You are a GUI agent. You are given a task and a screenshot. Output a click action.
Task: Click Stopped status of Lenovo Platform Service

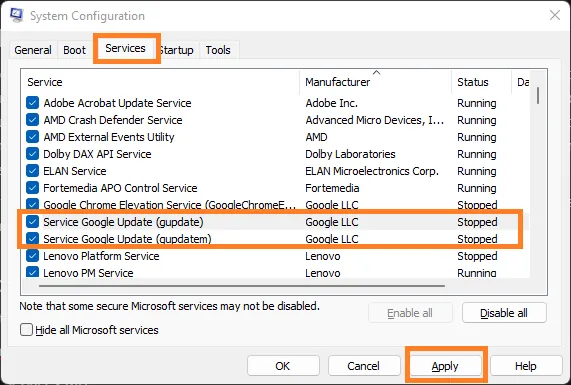pyautogui.click(x=477, y=256)
